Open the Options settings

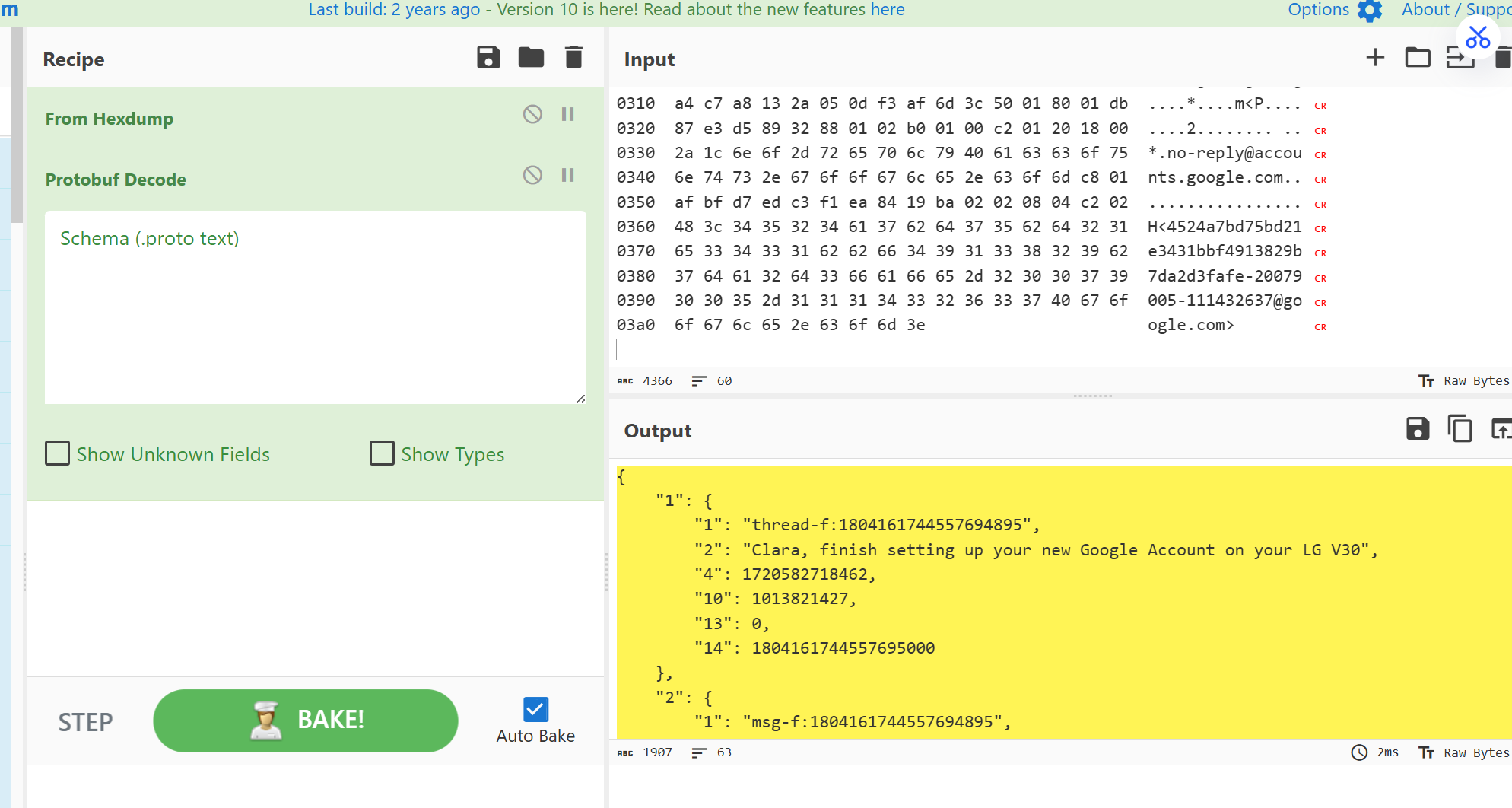1335,11
